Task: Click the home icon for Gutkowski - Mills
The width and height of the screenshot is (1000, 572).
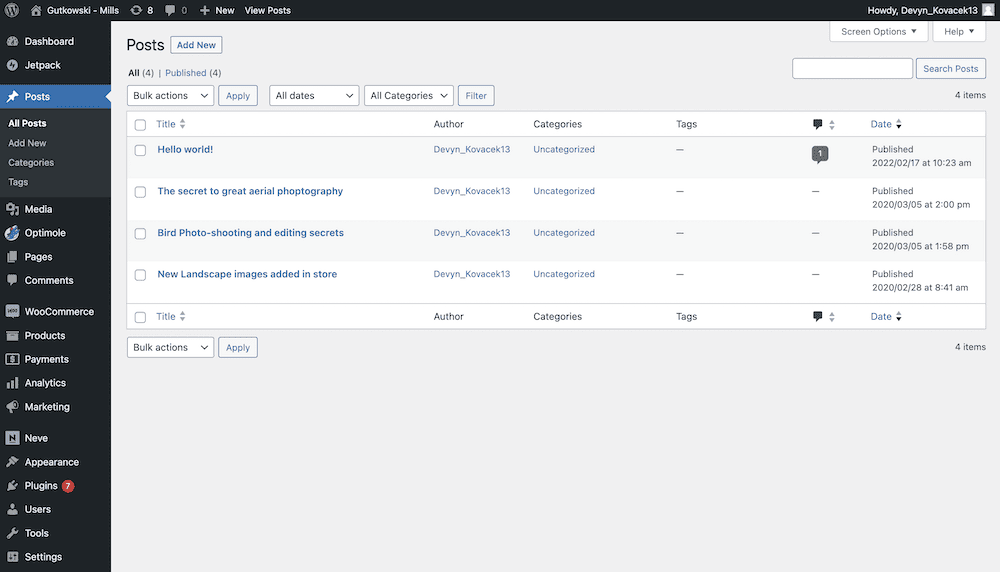Action: pyautogui.click(x=36, y=10)
